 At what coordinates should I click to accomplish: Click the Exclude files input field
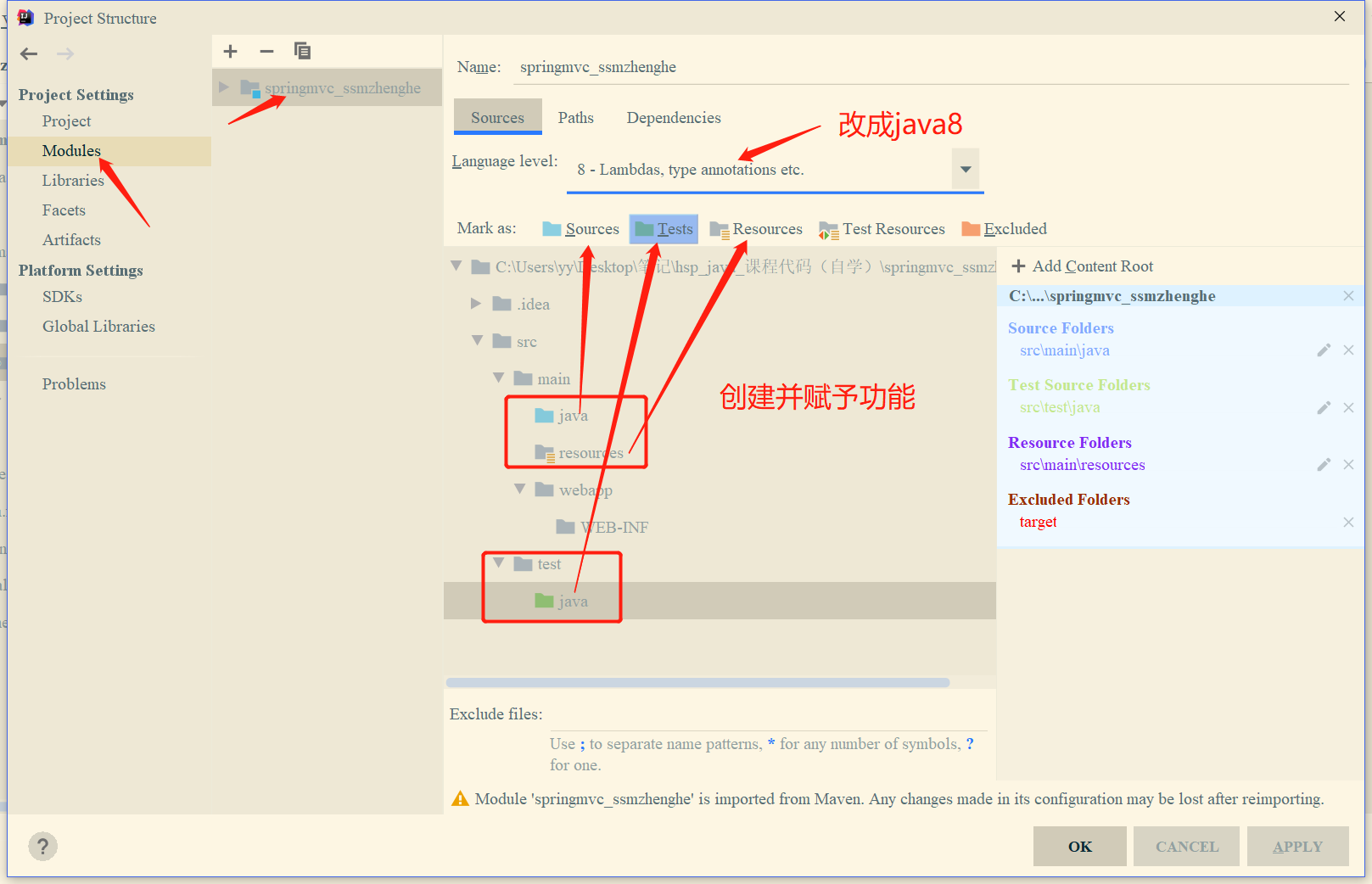click(769, 715)
